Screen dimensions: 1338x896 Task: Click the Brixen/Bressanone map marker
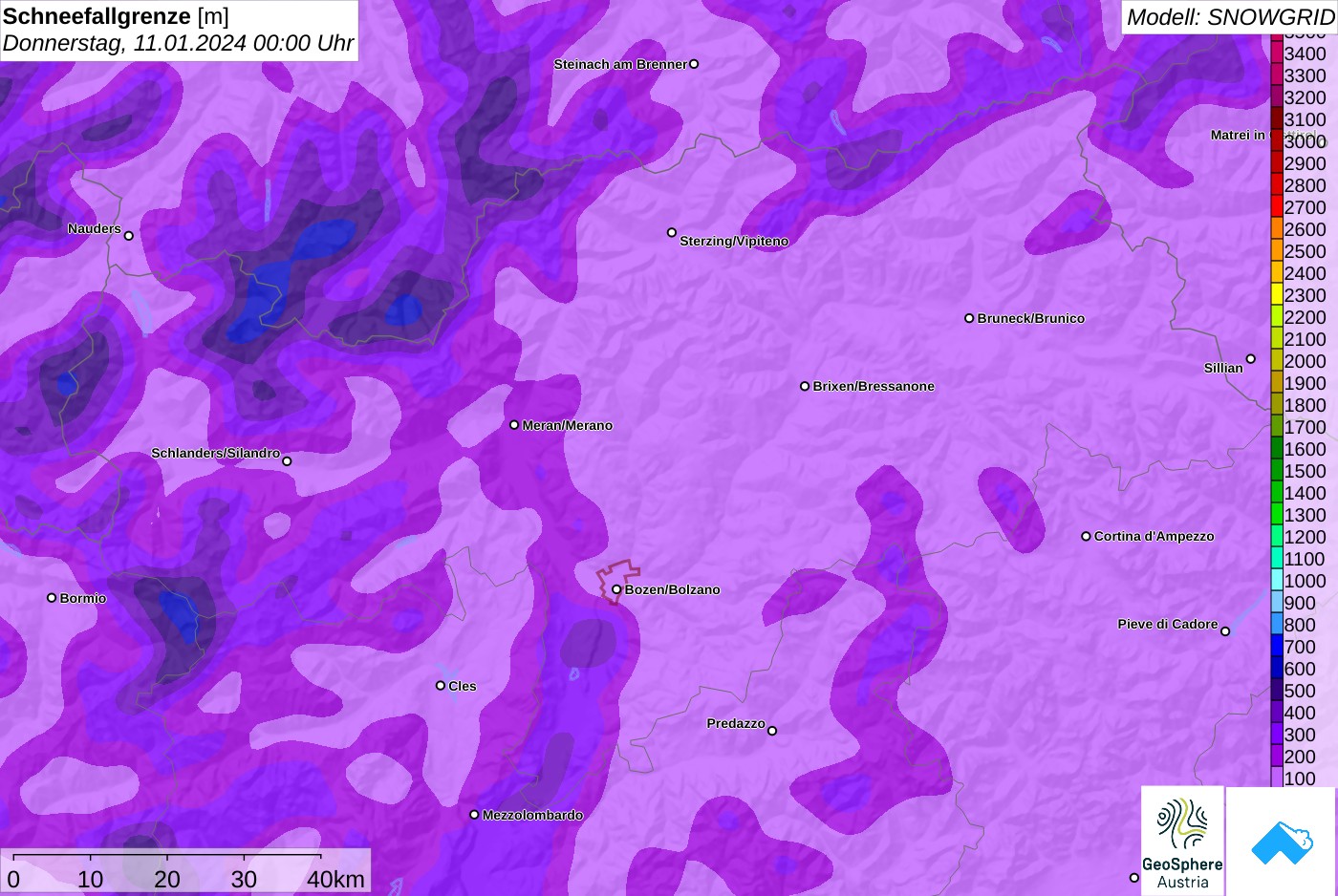(x=805, y=386)
